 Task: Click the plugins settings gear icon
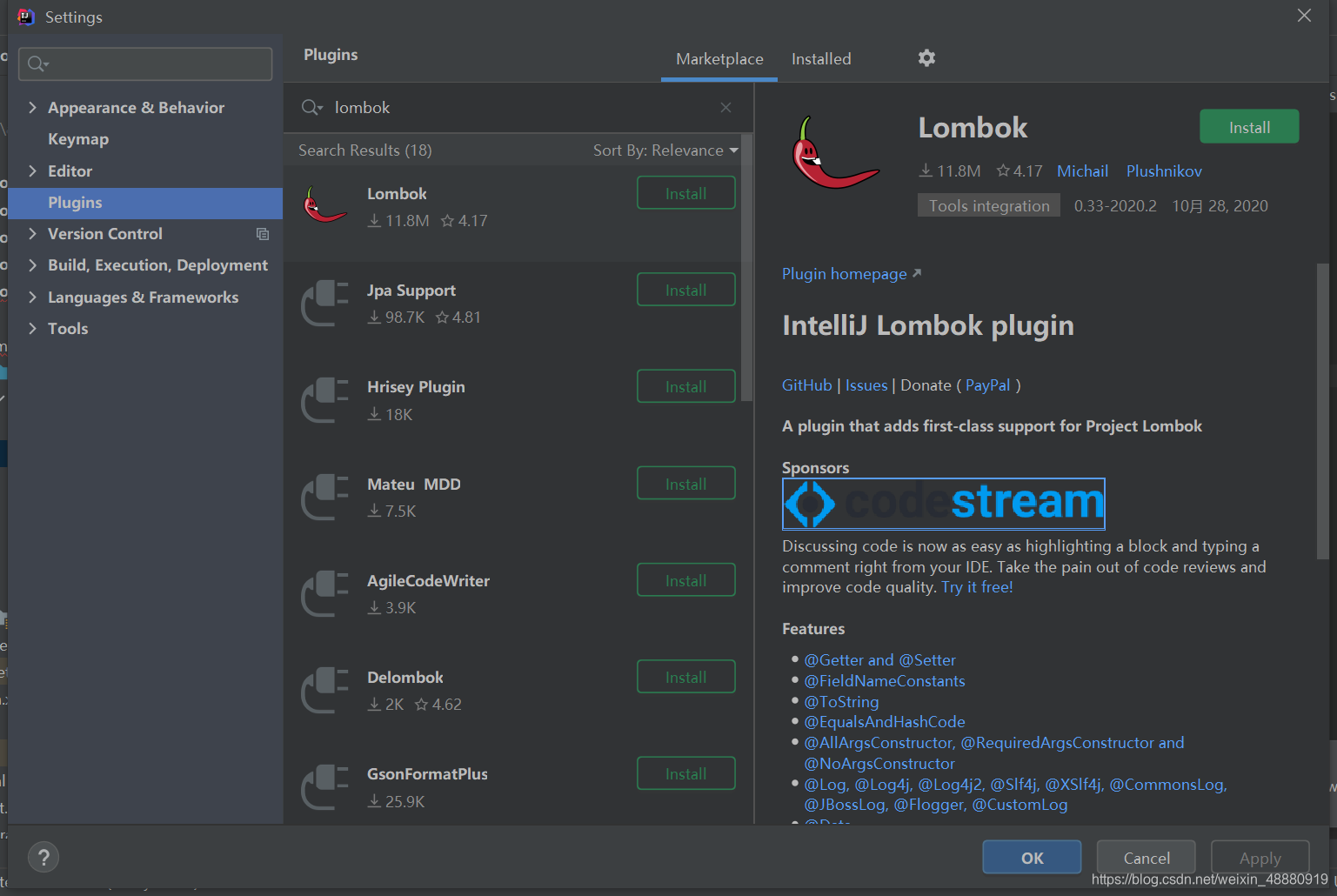926,58
